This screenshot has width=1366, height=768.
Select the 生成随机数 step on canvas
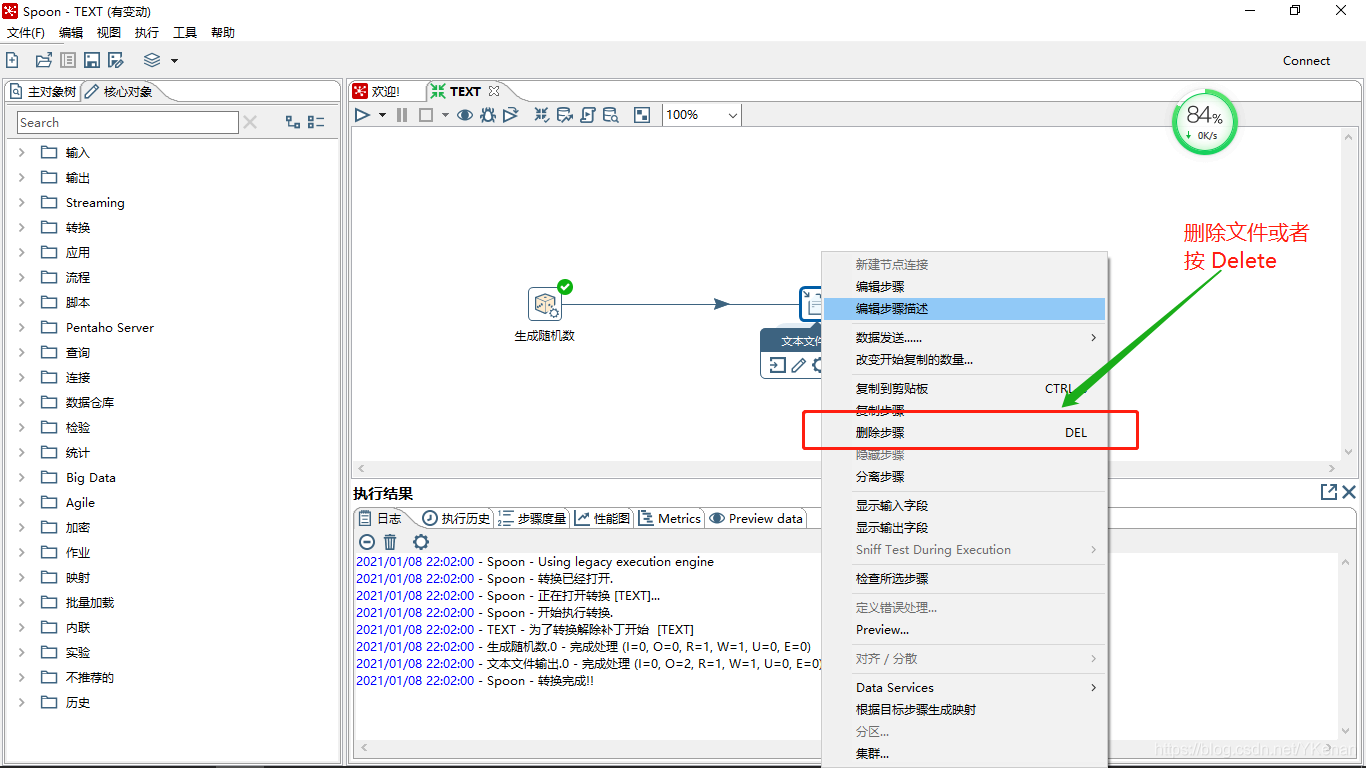545,304
